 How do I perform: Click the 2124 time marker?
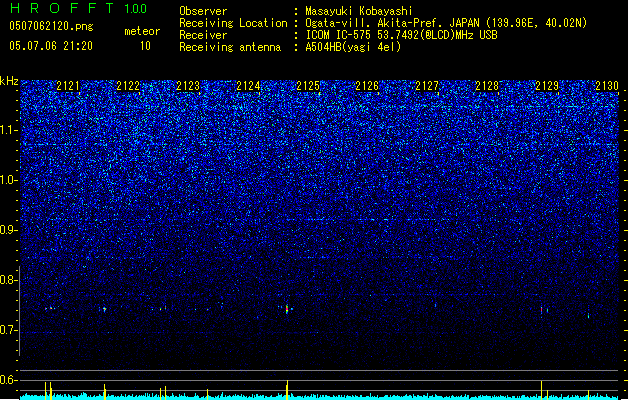248,86
